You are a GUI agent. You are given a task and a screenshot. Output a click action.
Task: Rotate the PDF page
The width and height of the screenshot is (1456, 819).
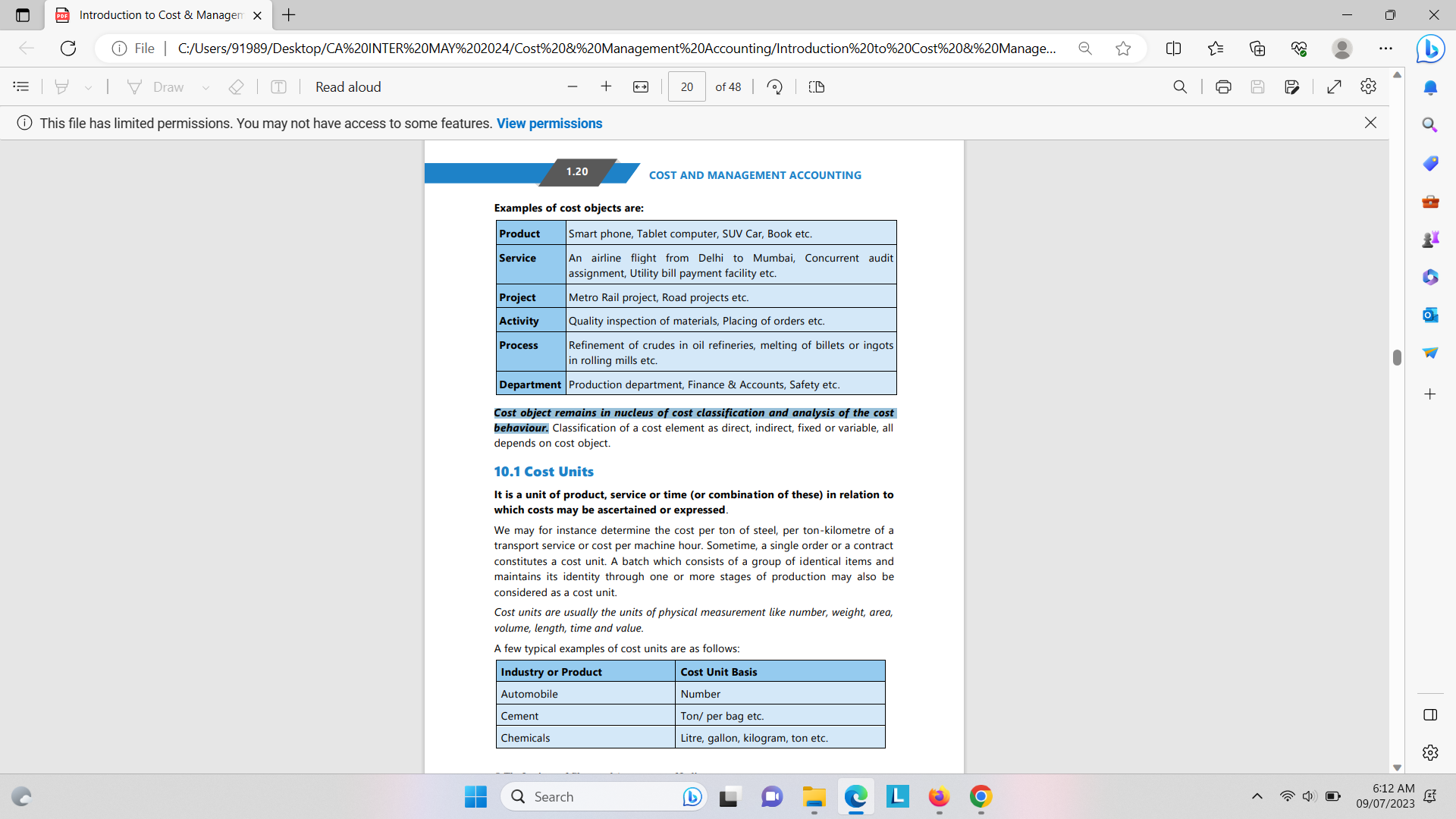coord(774,86)
